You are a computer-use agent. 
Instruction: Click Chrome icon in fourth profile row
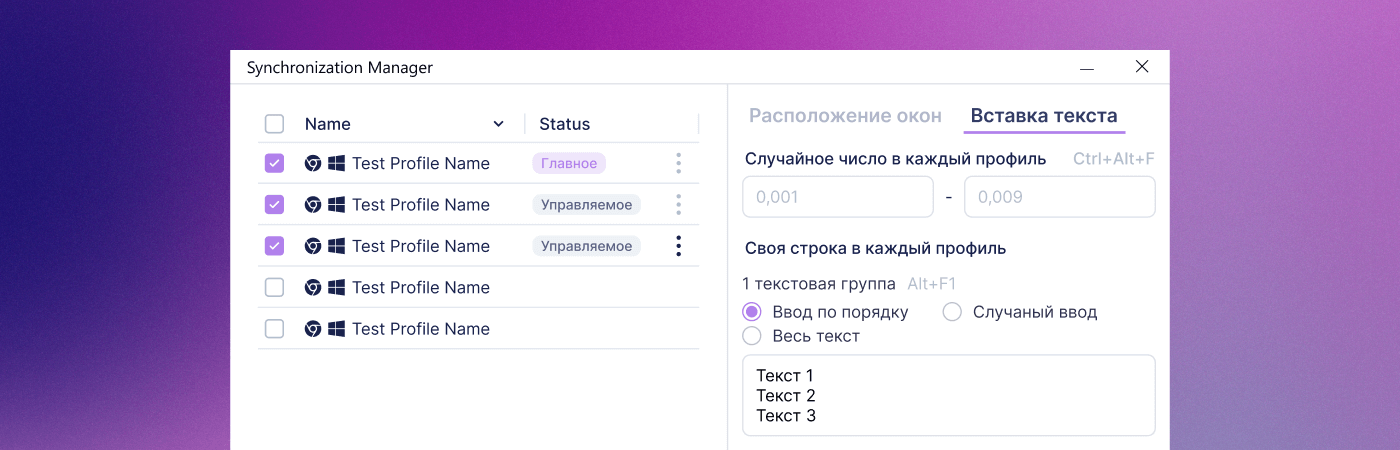tap(313, 288)
